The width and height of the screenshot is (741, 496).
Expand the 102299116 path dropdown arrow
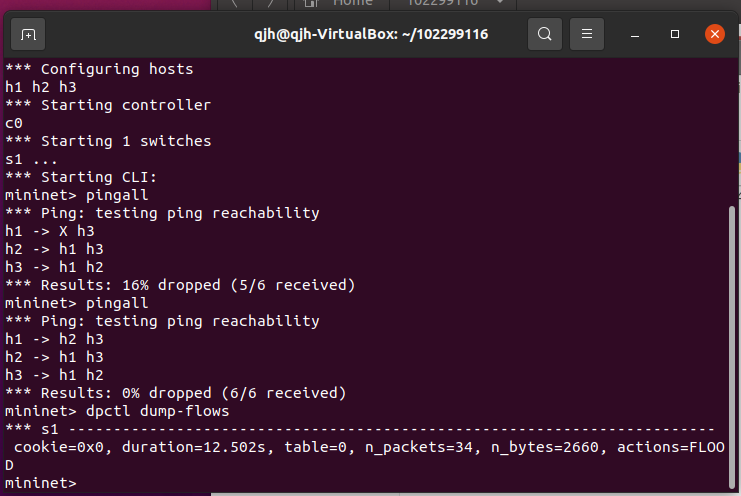pyautogui.click(x=500, y=3)
